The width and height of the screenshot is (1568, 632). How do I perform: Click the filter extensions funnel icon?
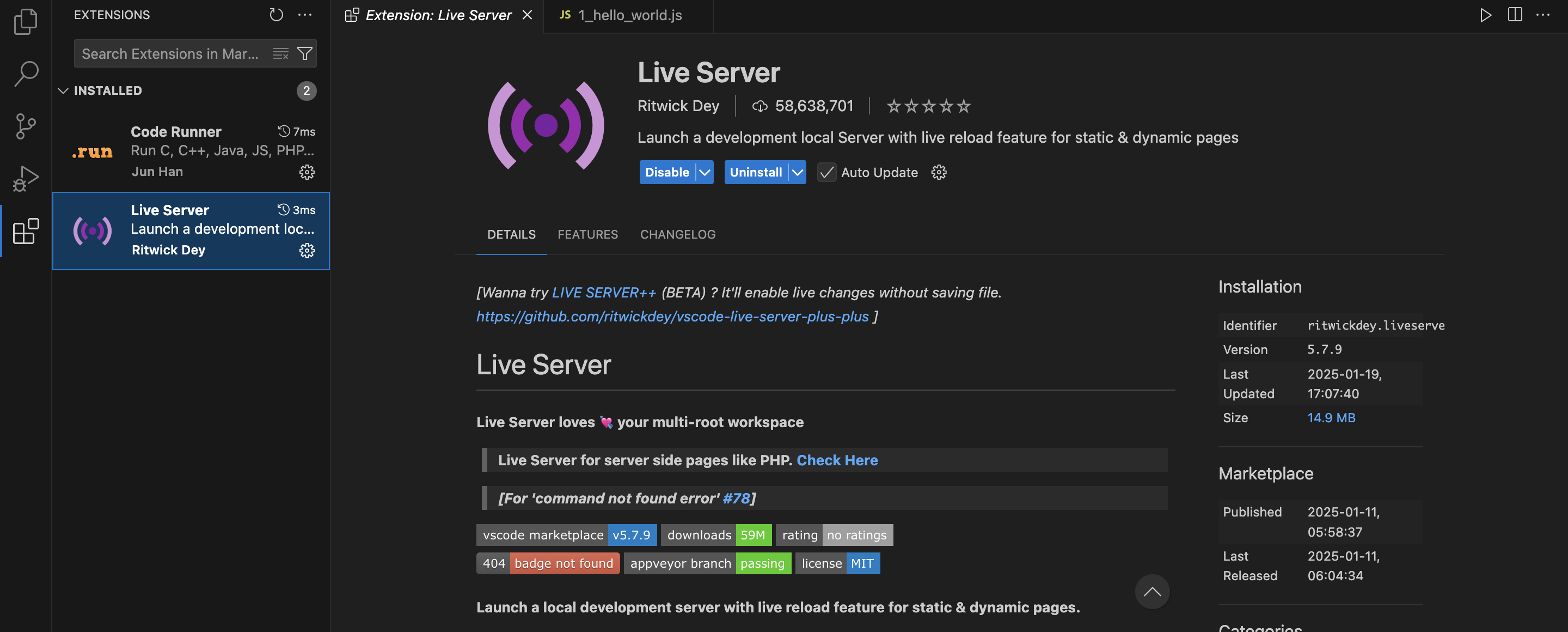tap(304, 53)
